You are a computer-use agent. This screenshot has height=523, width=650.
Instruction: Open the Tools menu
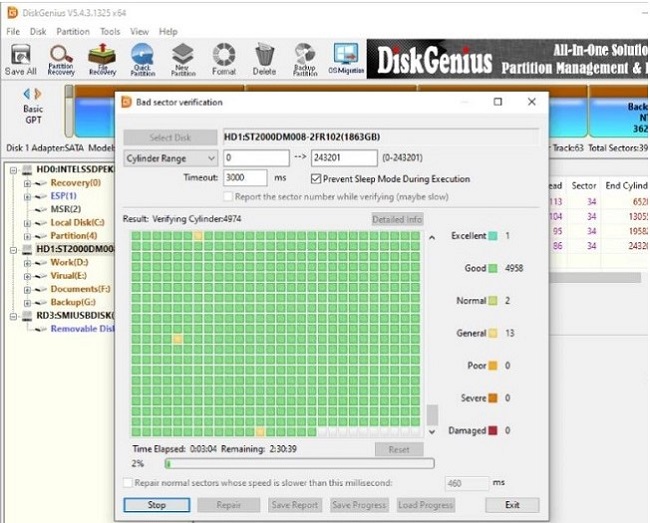[110, 31]
